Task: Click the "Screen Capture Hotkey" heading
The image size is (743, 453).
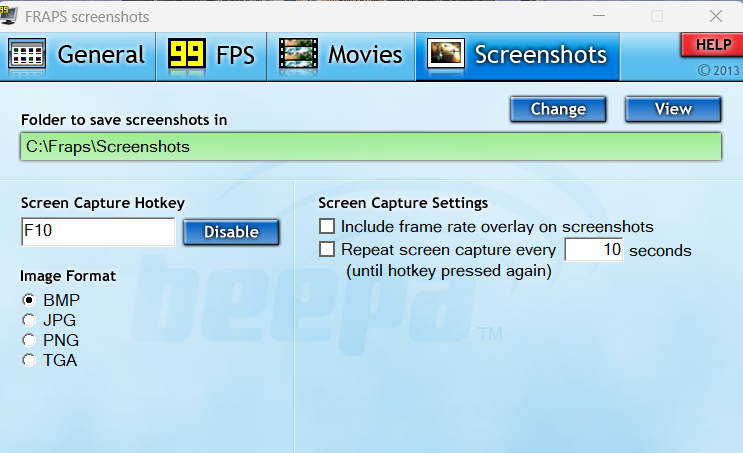Action: 103,203
